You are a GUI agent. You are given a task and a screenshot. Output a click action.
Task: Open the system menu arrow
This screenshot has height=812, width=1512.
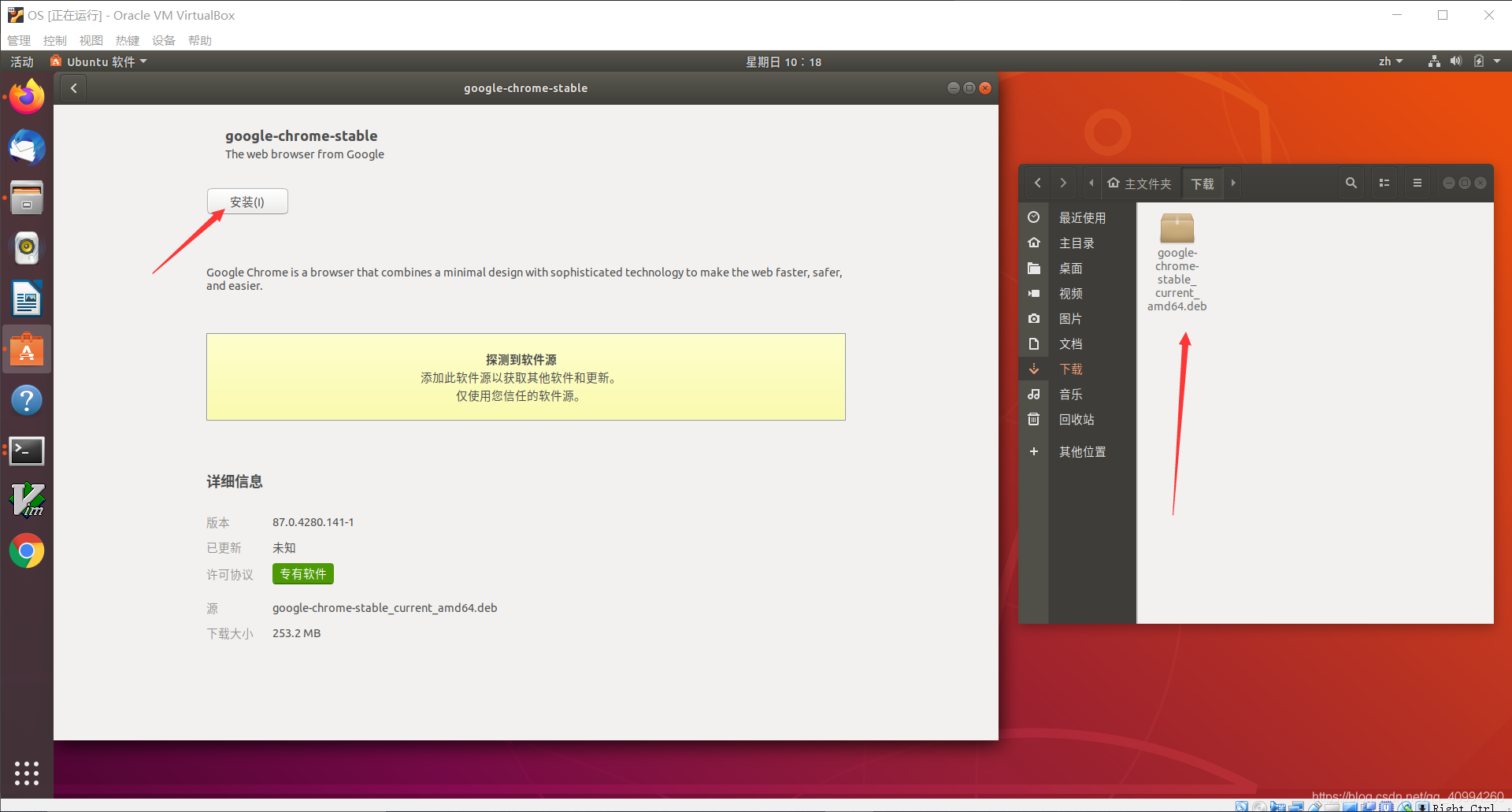tap(1497, 61)
